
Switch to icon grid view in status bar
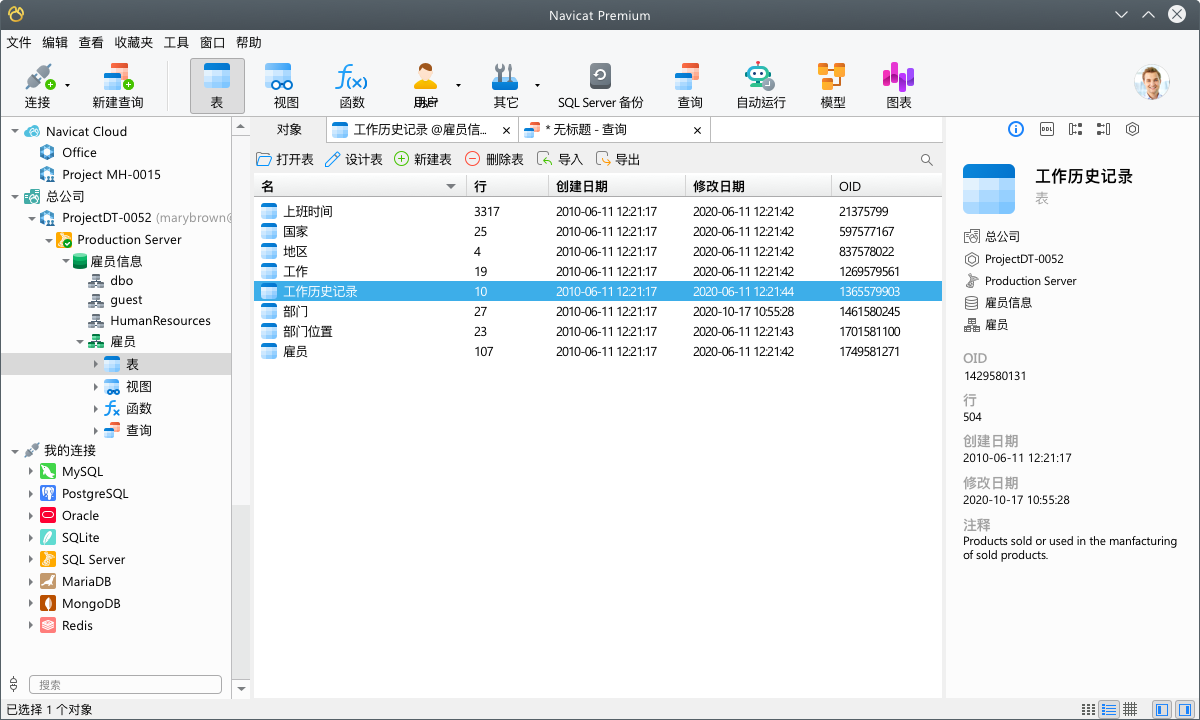1088,709
